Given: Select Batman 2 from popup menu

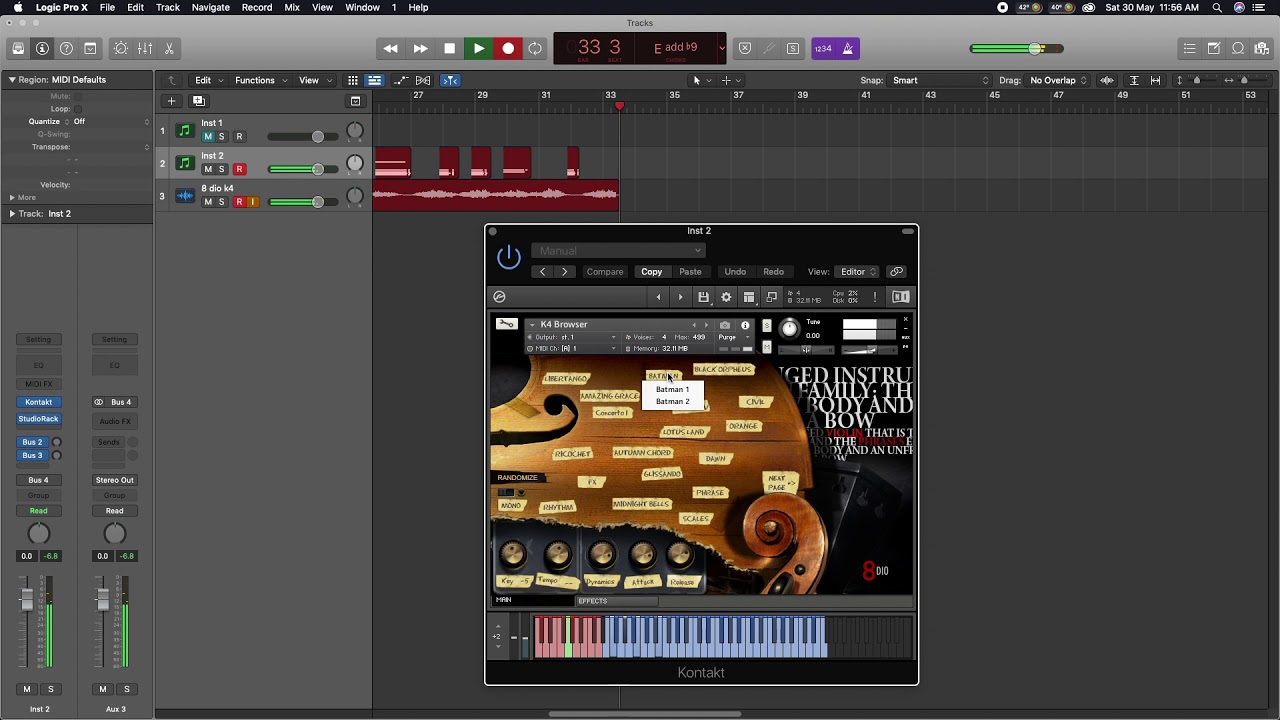Looking at the screenshot, I should tap(672, 401).
